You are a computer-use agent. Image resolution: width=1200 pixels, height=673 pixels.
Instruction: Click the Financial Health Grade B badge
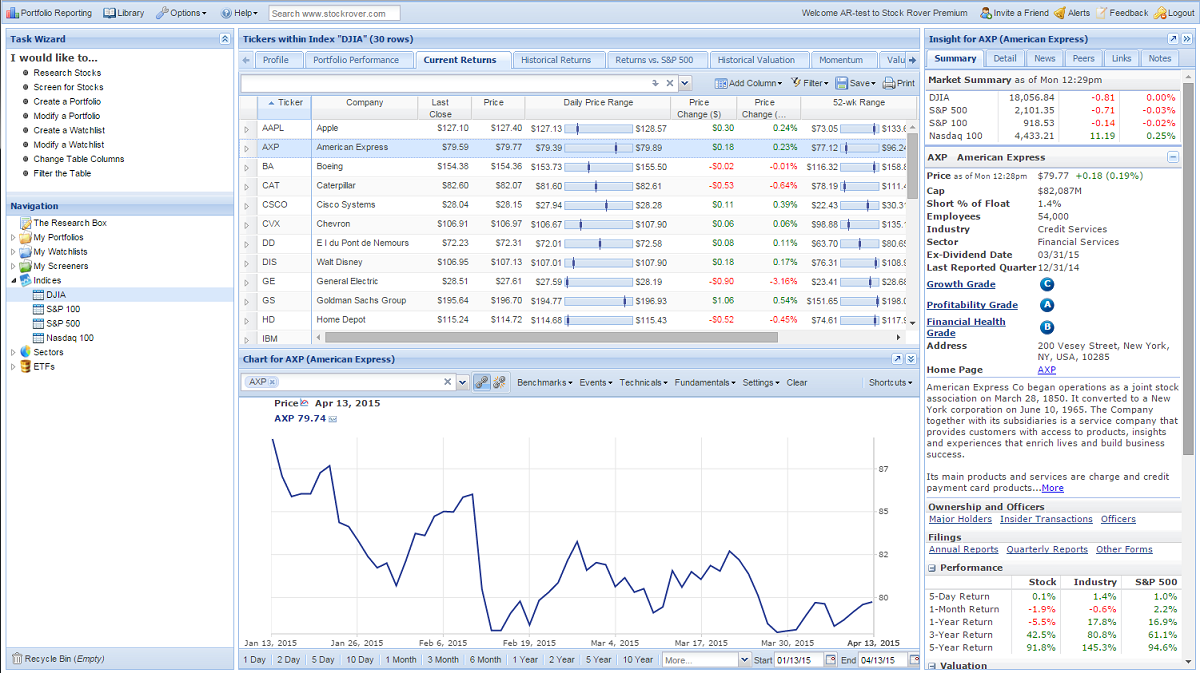click(x=1047, y=326)
